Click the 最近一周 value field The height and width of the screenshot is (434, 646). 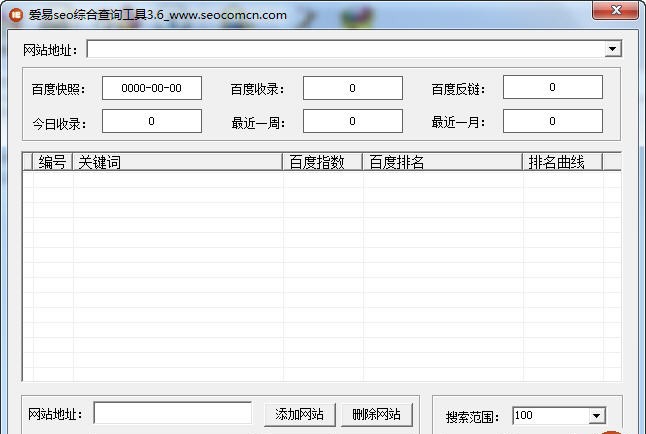tap(353, 121)
